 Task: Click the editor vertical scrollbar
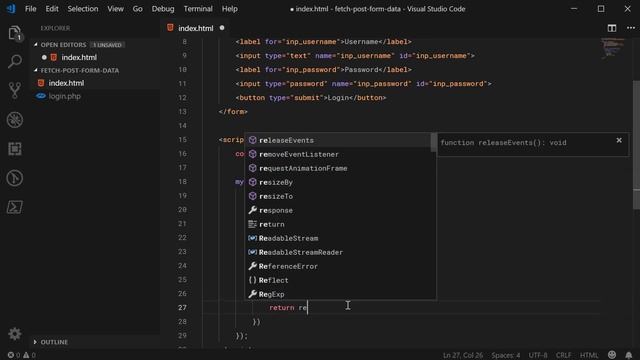coord(636,145)
